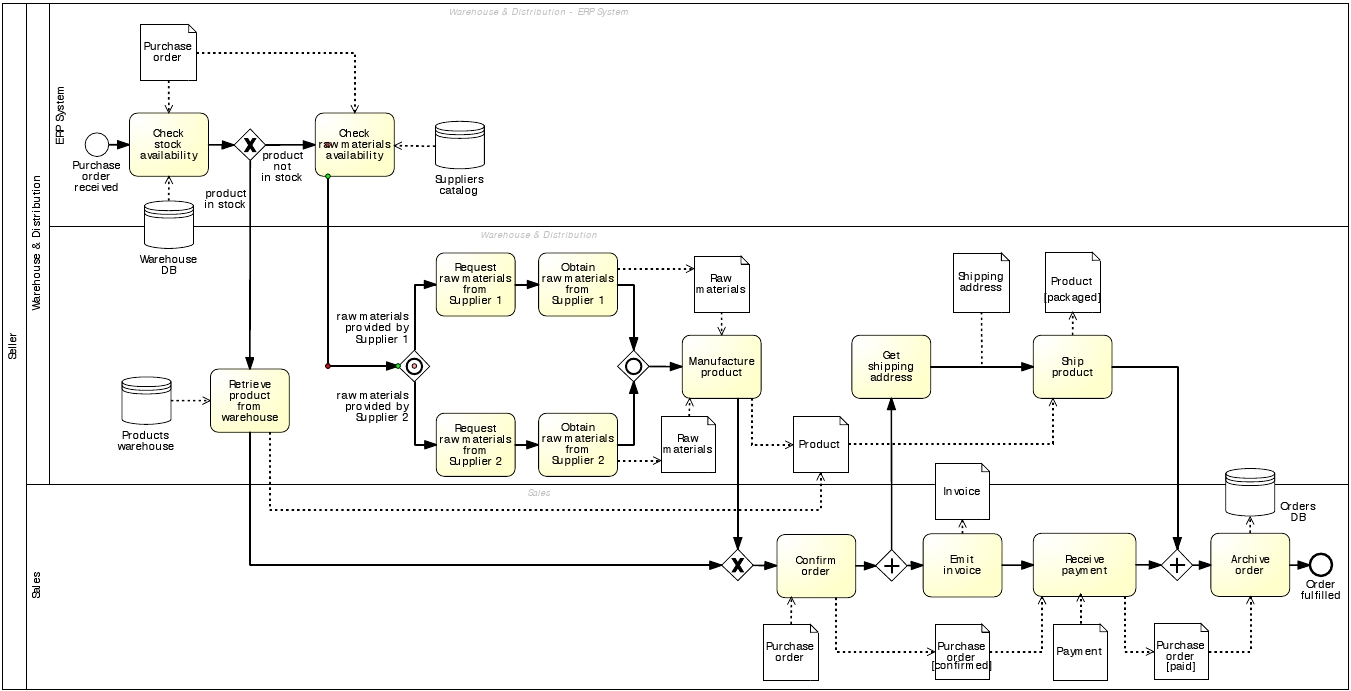Screen dimensions: 1351x691
Task: Click the Shipping address data object
Action: [981, 282]
